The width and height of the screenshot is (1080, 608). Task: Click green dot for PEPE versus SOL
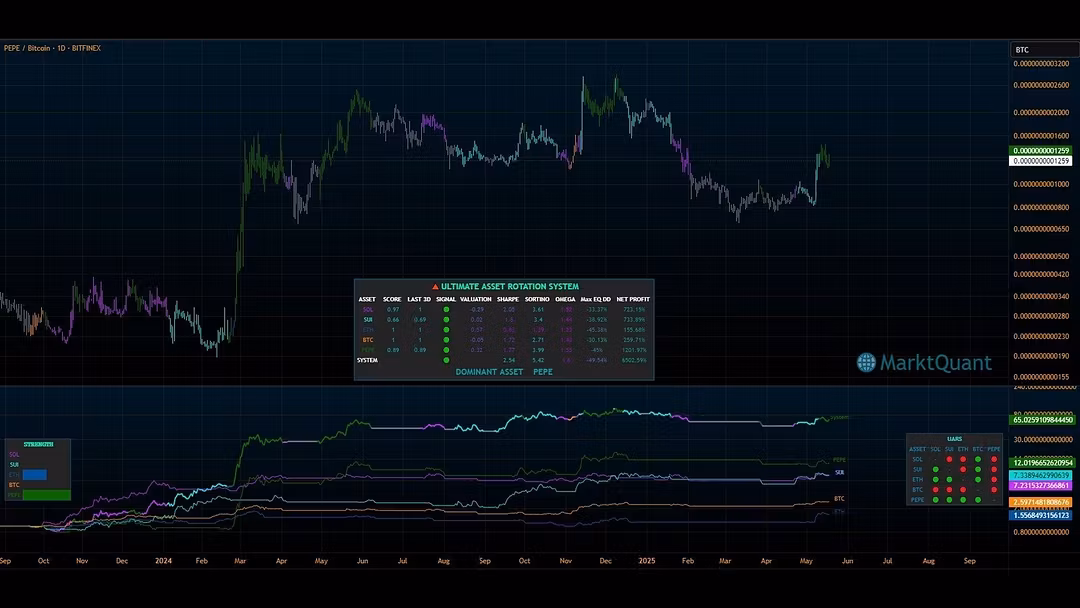934,499
